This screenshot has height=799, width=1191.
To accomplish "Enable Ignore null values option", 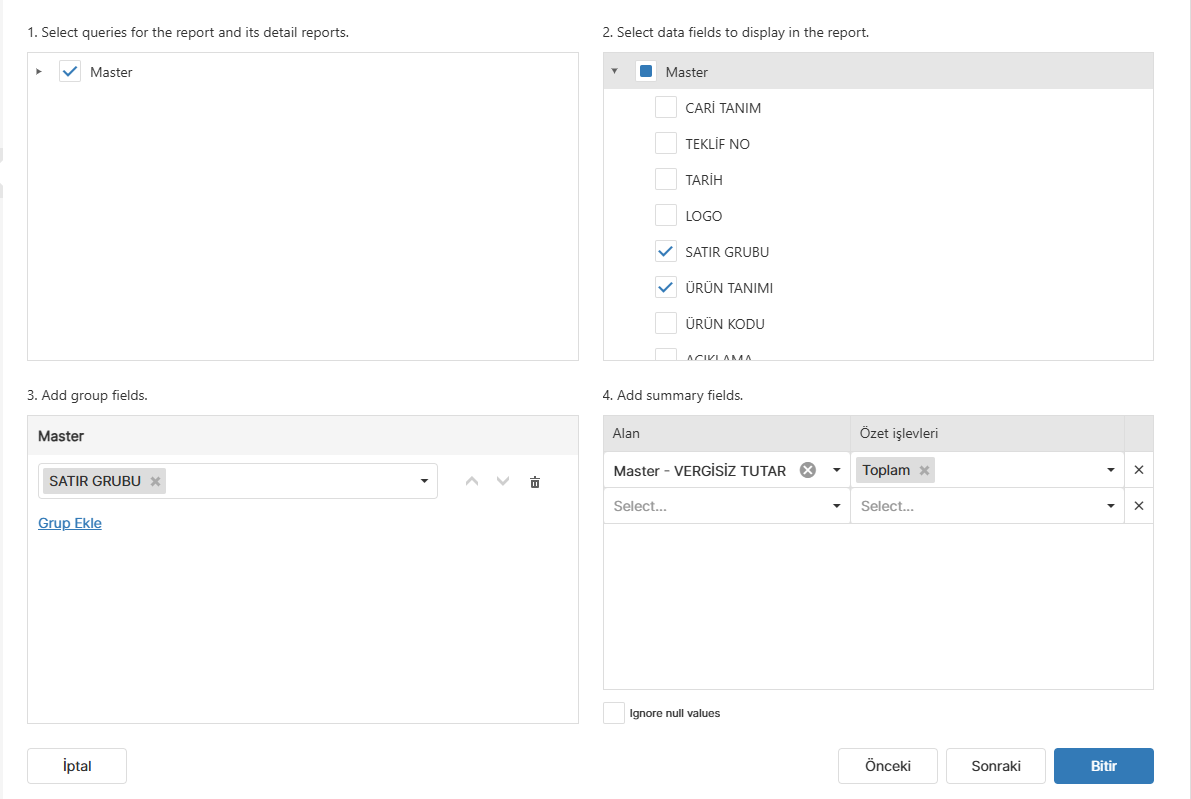I will click(614, 713).
